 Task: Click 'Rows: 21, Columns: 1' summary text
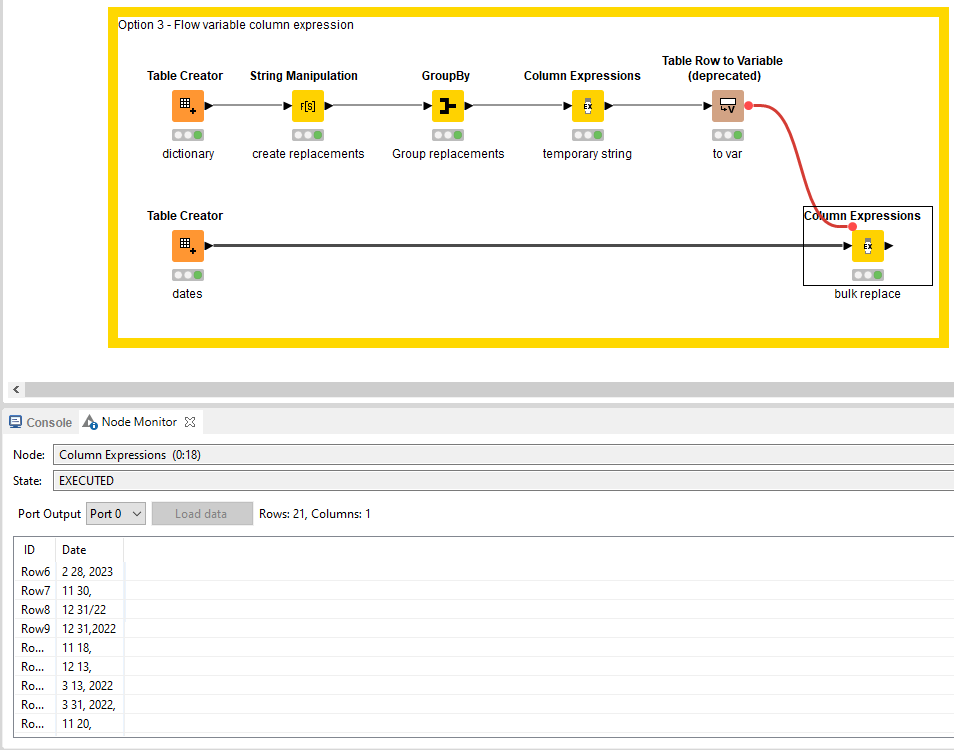pos(315,514)
